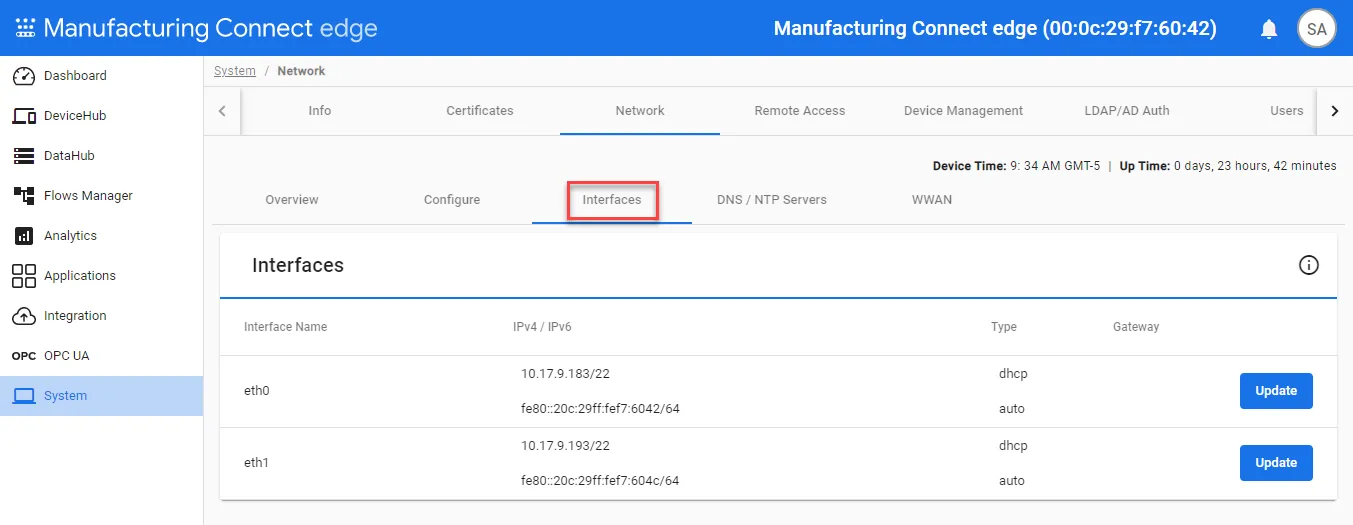This screenshot has height=525, width=1353.
Task: Open the app grid menu icon
Action: [25, 28]
